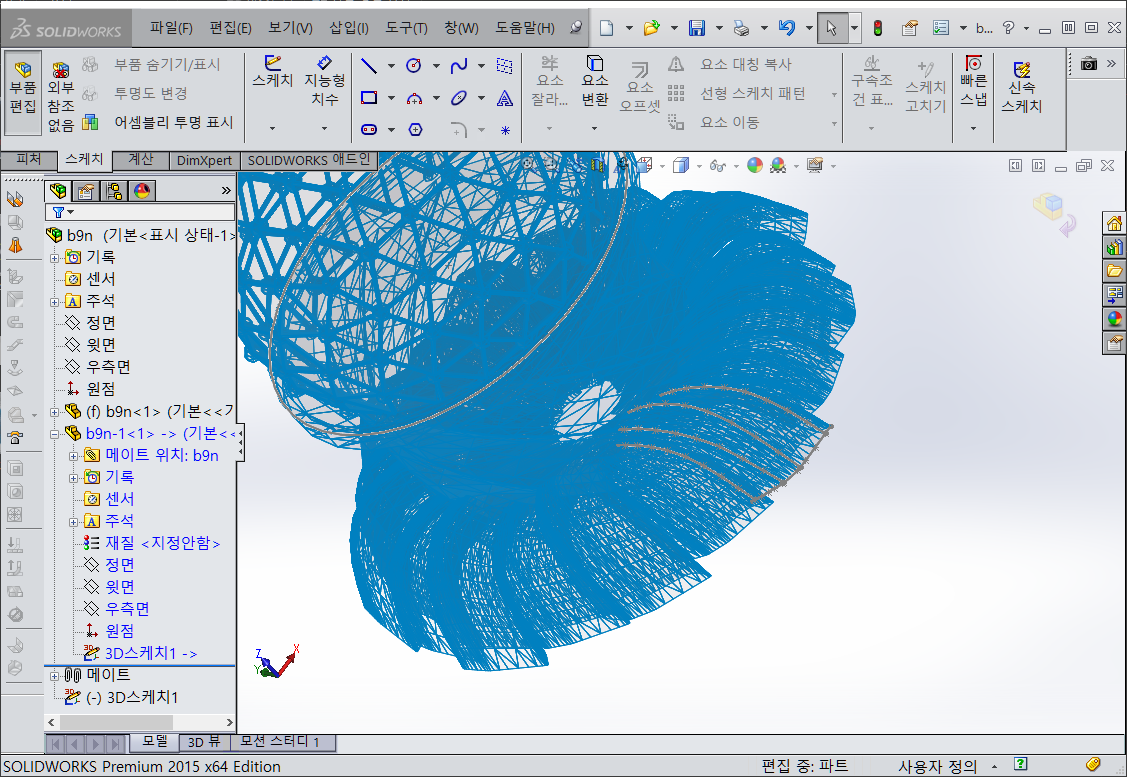Click the 사용자 정의 status bar units
The image size is (1127, 777).
click(x=937, y=766)
